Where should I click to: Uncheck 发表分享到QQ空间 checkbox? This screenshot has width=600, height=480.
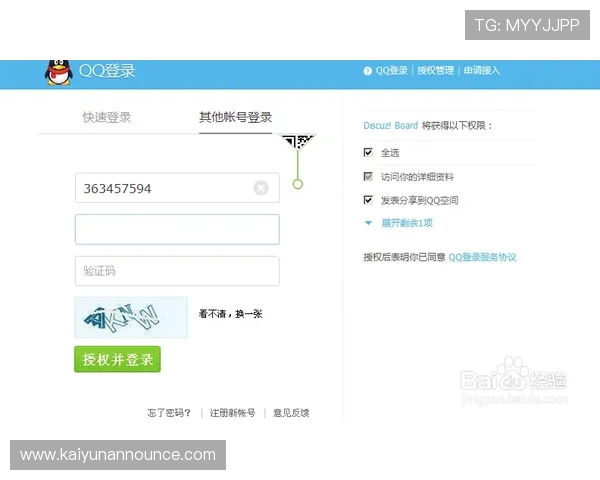click(368, 200)
